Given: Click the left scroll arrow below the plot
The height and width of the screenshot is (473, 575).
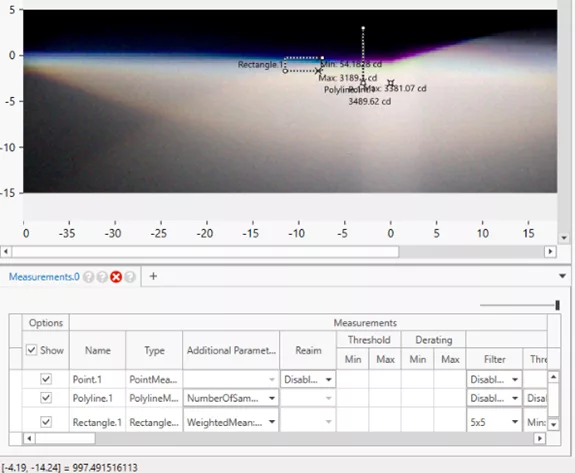Looking at the screenshot, I should [6, 252].
